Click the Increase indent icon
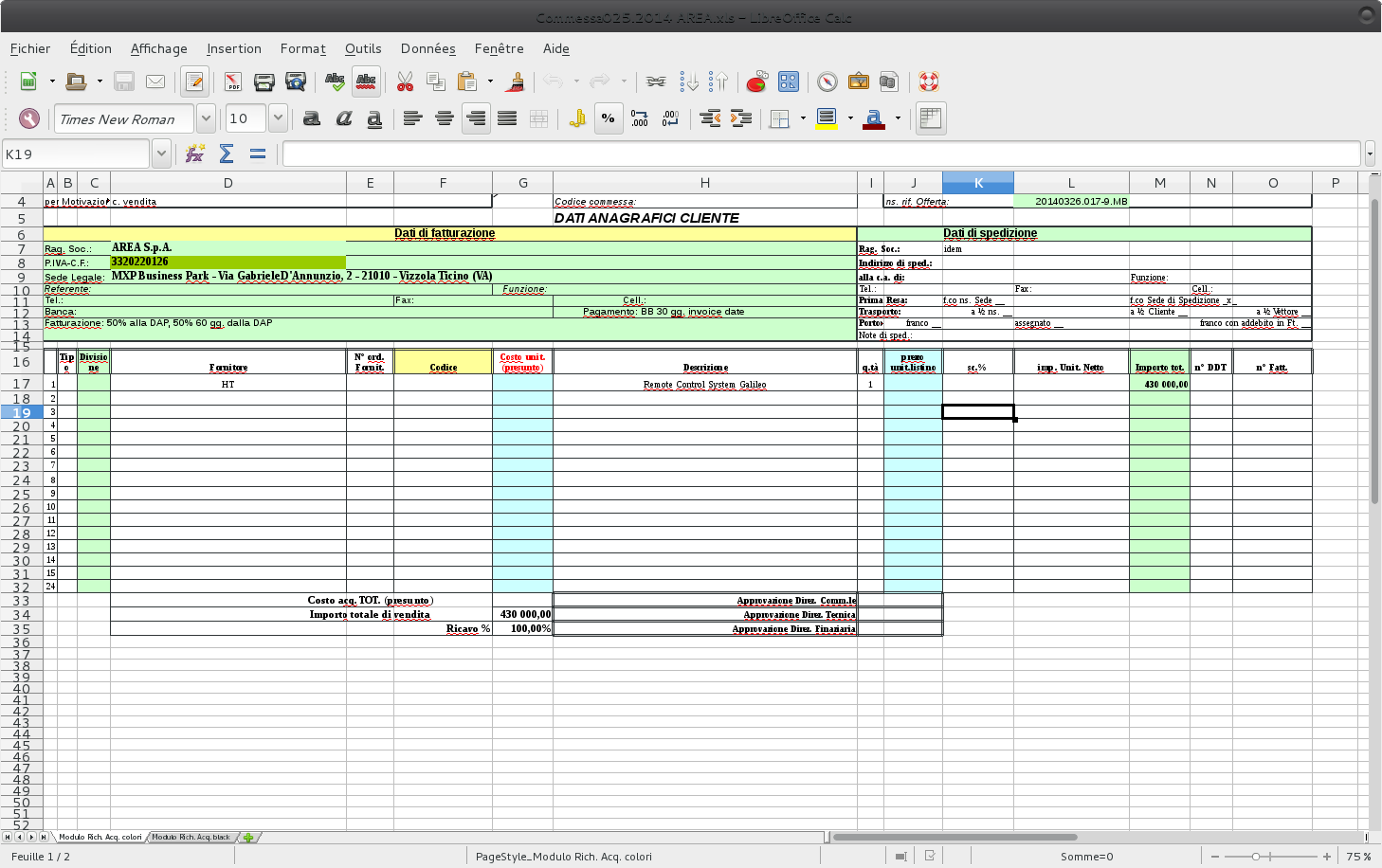 point(741,118)
